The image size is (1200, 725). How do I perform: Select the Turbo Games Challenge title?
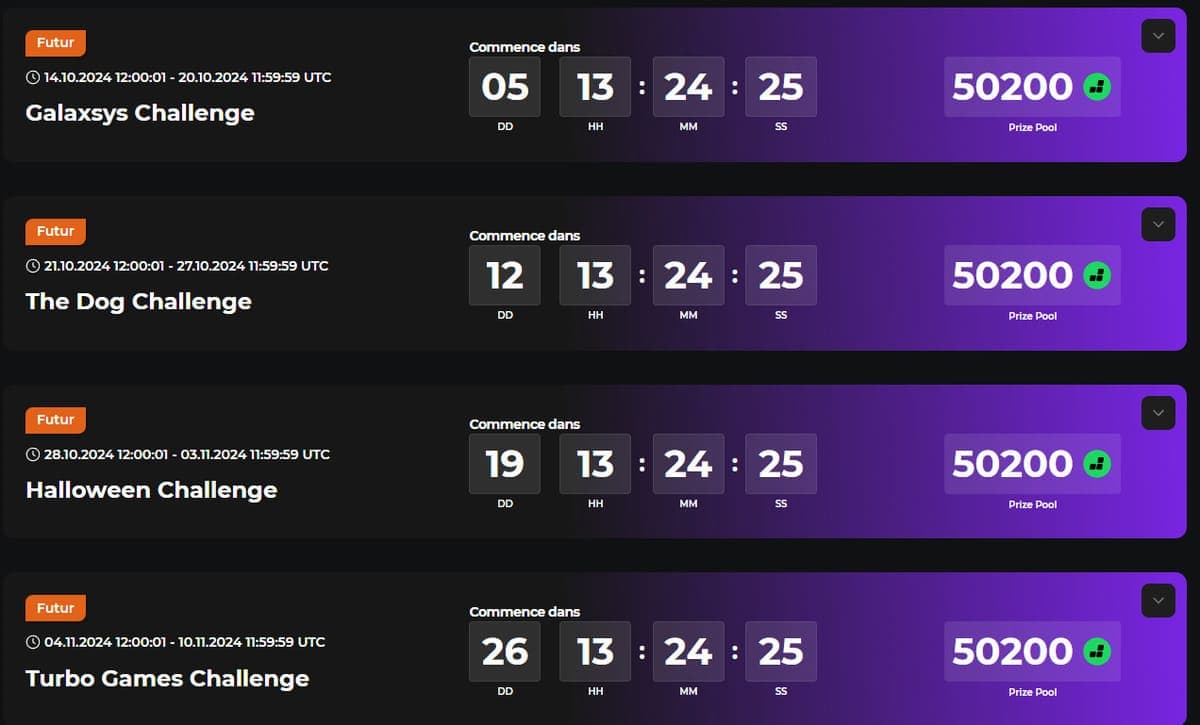coord(168,678)
